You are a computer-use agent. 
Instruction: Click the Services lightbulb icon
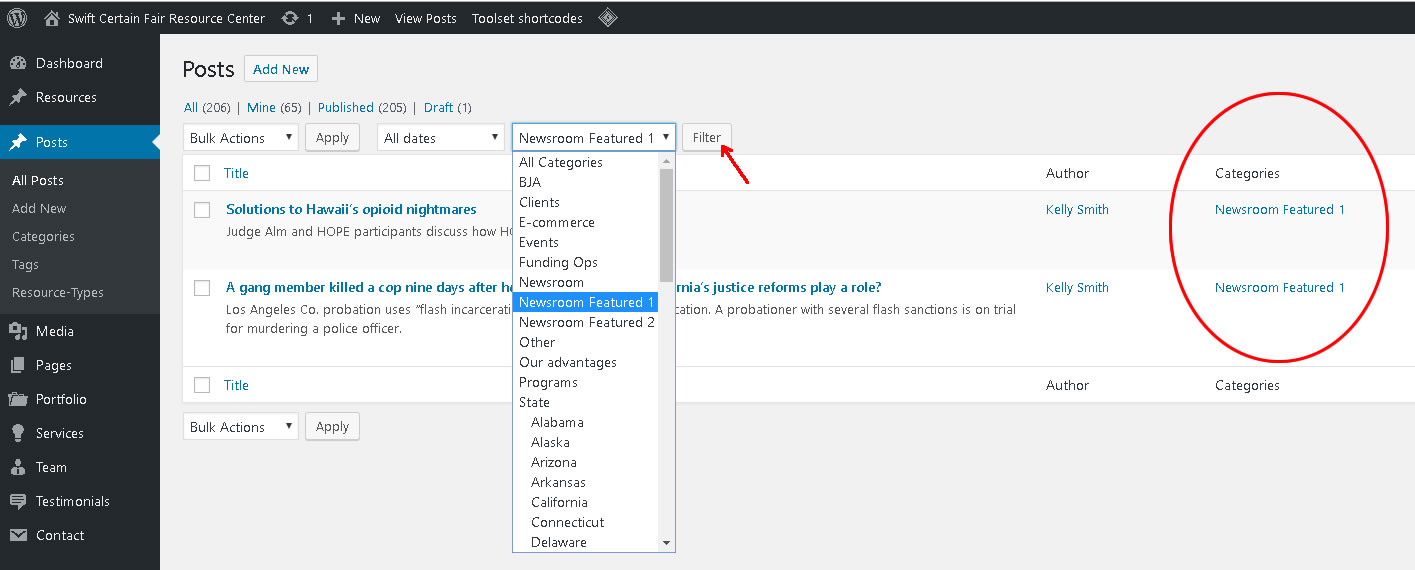18,433
